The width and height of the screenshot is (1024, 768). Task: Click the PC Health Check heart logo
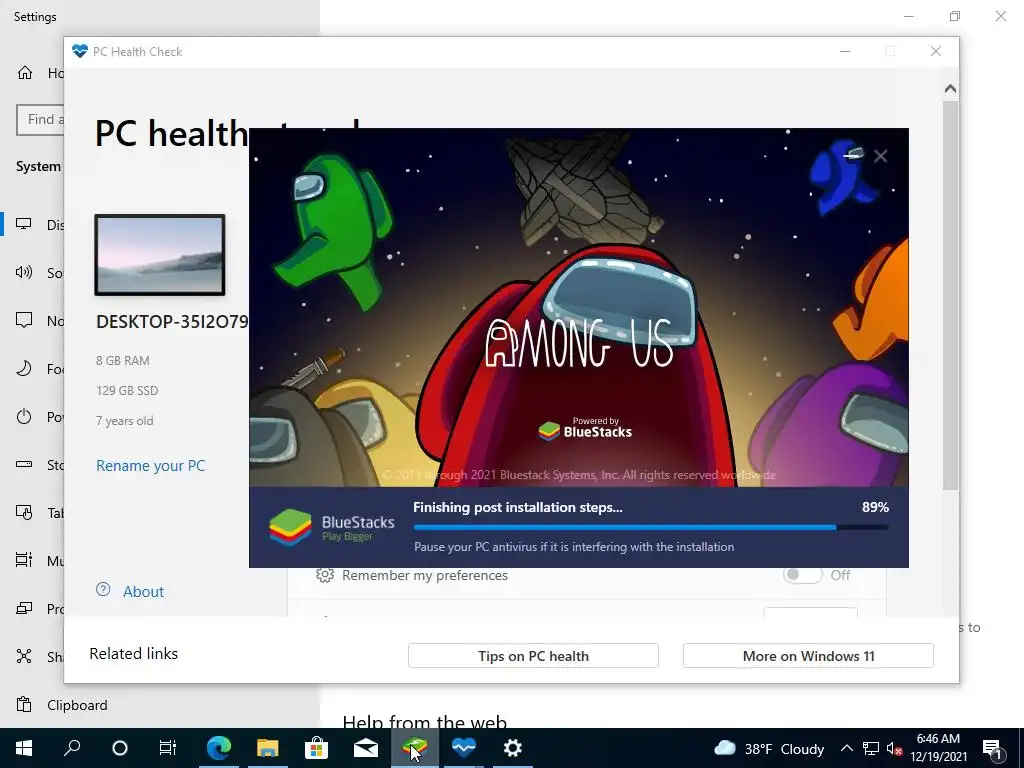[80, 51]
